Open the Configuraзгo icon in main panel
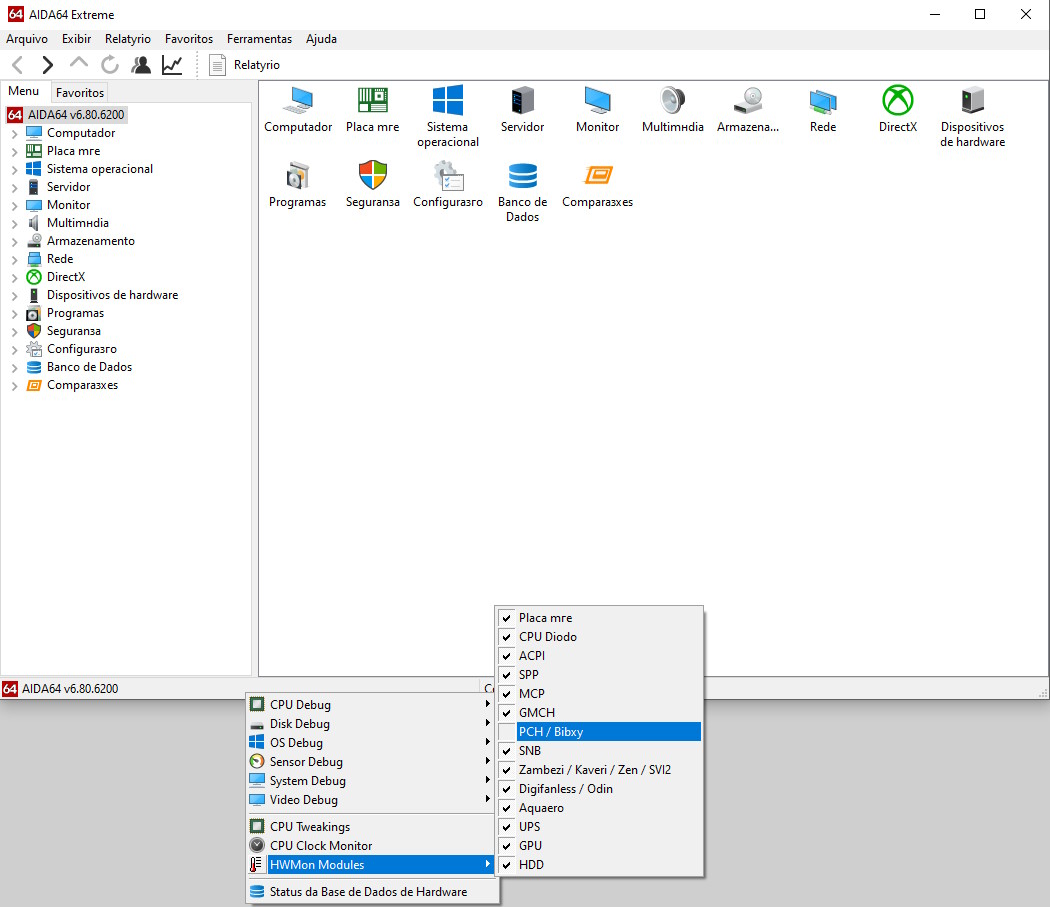This screenshot has width=1050, height=907. [448, 176]
